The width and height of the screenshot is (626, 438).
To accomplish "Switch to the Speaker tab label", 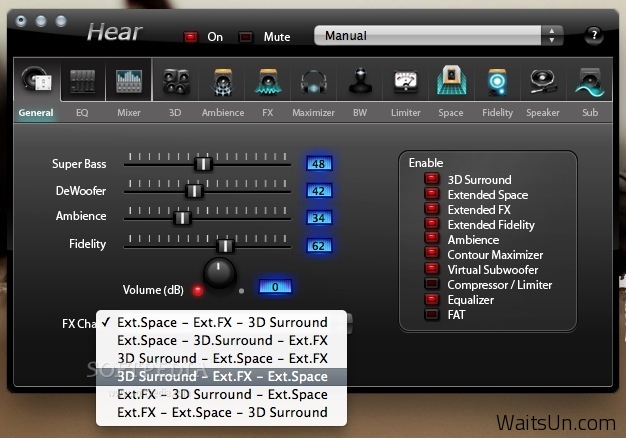I will (x=543, y=113).
